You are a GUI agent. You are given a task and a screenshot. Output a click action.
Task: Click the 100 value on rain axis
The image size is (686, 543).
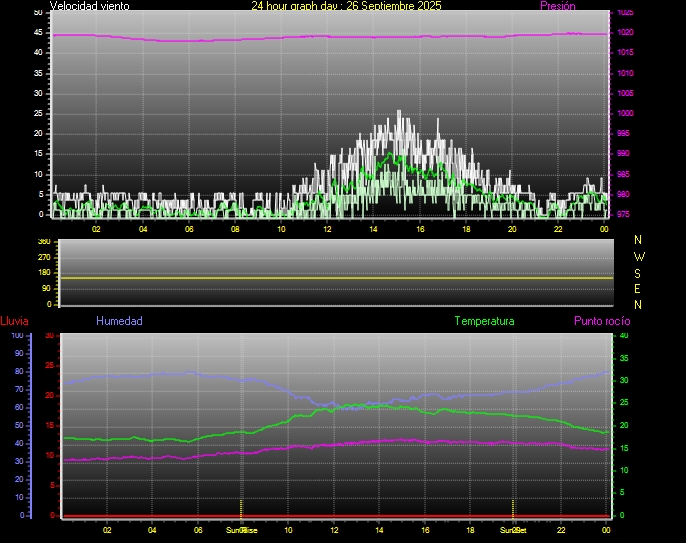tap(16, 335)
